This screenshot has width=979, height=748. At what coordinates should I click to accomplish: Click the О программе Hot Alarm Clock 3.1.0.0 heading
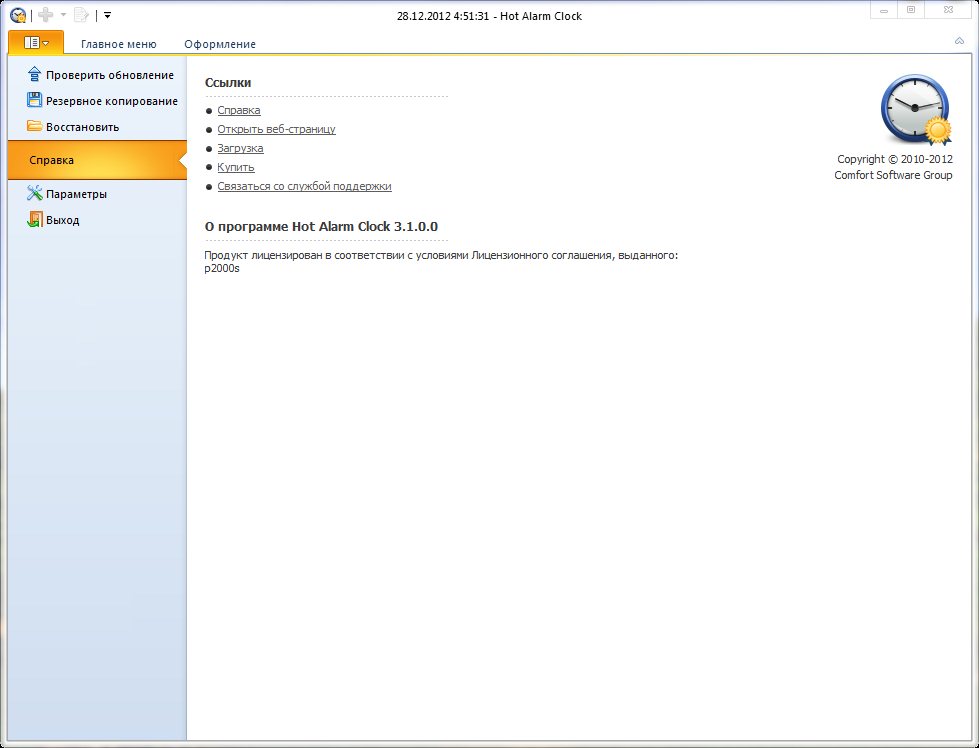point(321,227)
